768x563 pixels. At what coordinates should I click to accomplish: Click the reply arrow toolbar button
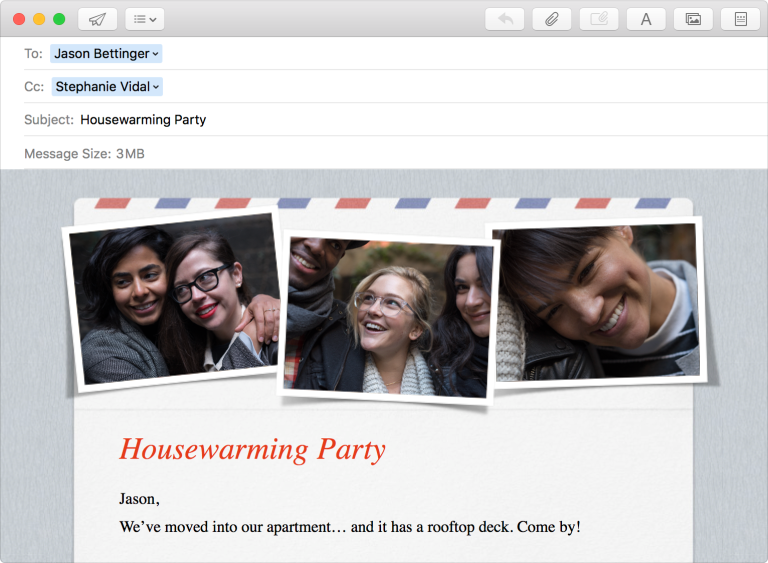(504, 19)
